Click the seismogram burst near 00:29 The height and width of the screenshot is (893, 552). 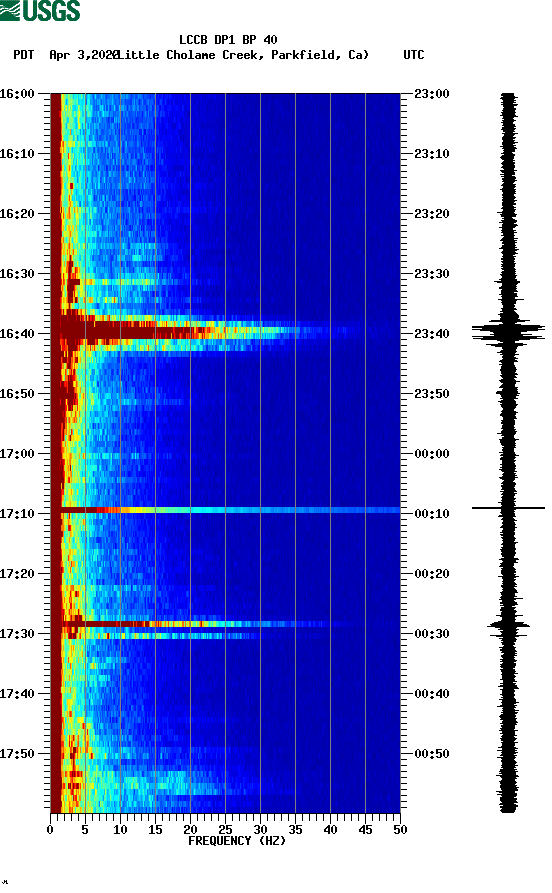(508, 625)
